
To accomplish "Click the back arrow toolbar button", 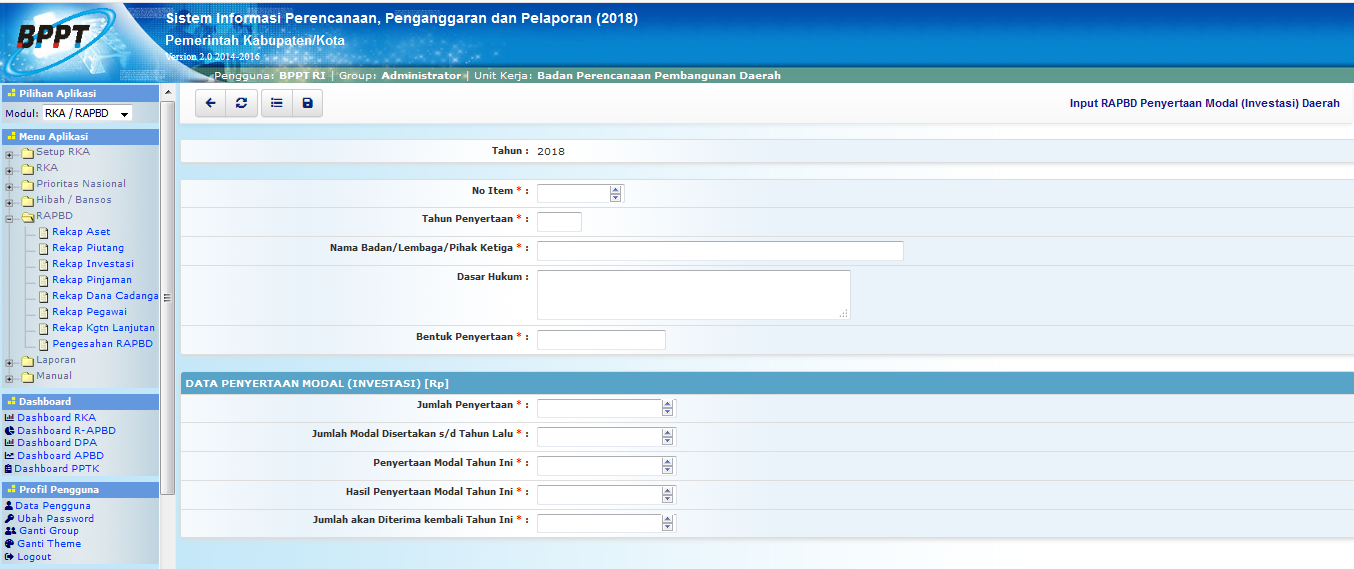I will tap(210, 103).
